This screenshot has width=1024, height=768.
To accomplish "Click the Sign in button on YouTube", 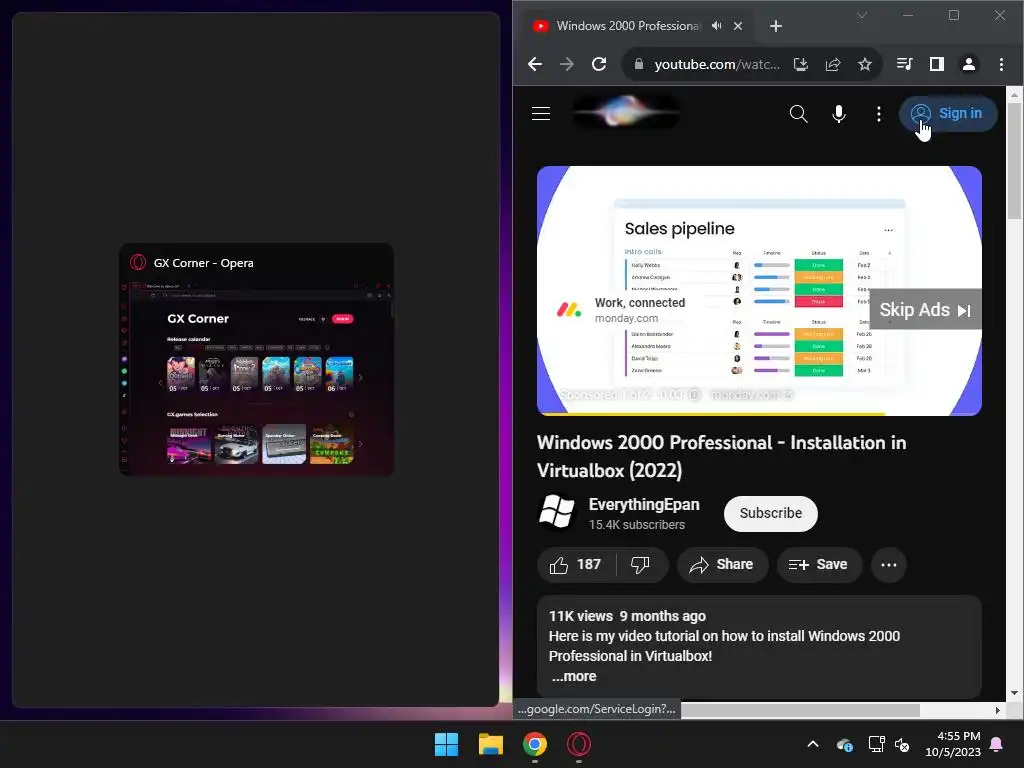I will click(948, 114).
